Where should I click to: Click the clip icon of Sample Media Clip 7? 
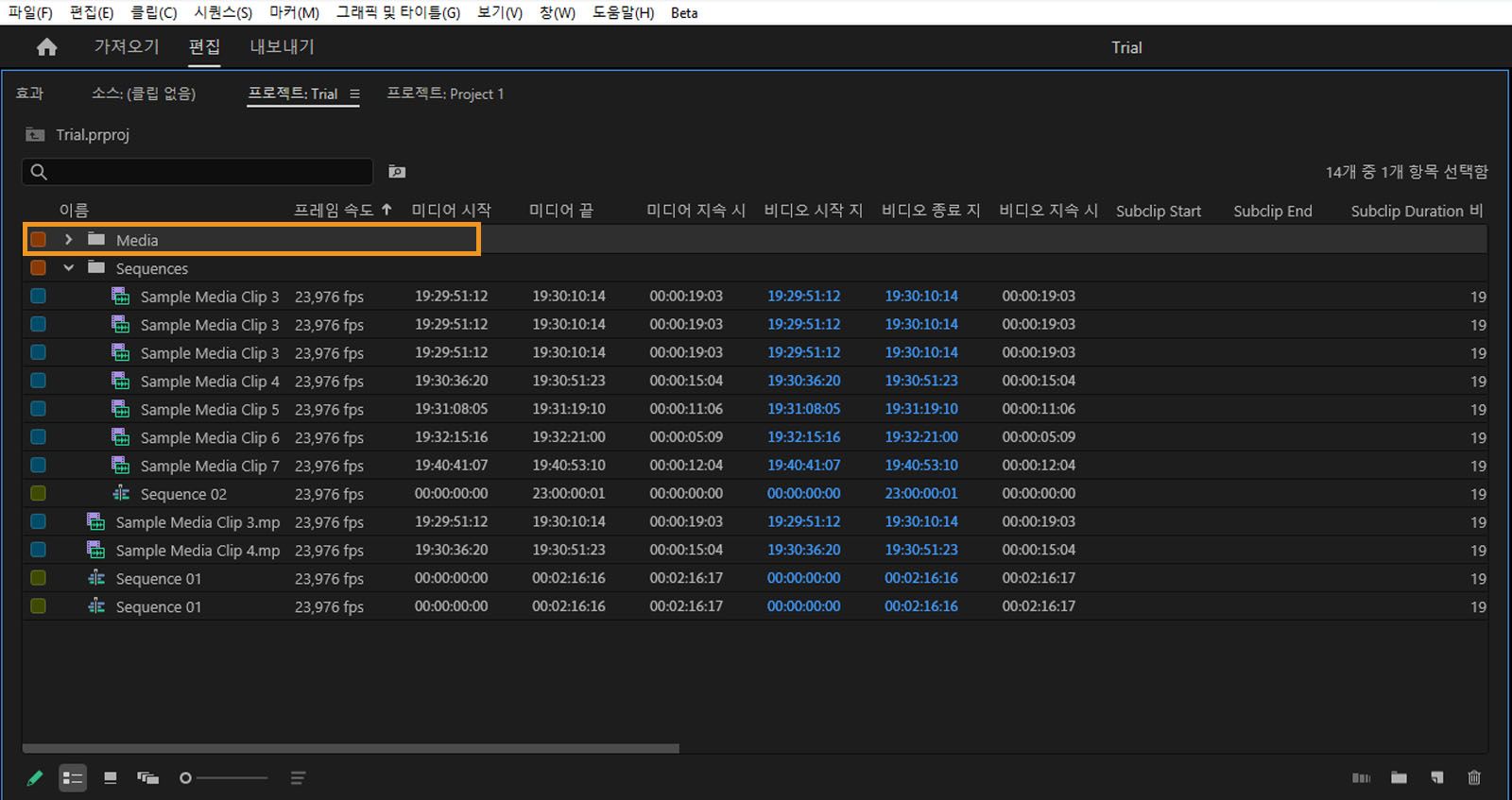pos(120,466)
